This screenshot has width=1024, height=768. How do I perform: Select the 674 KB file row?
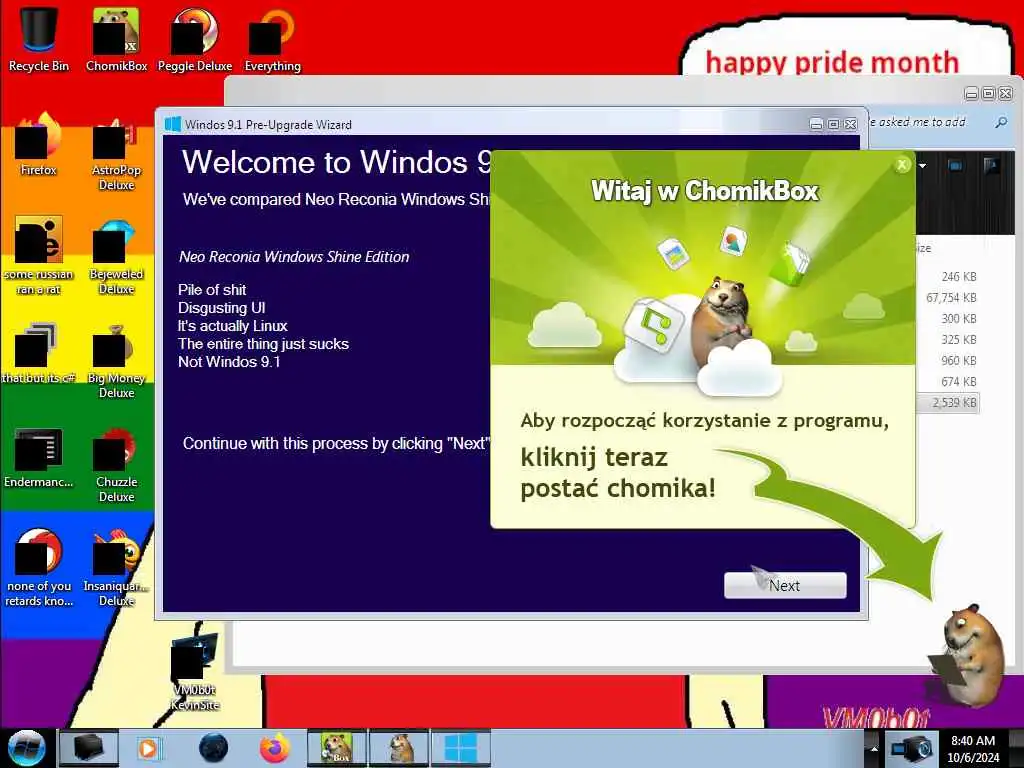(948, 381)
